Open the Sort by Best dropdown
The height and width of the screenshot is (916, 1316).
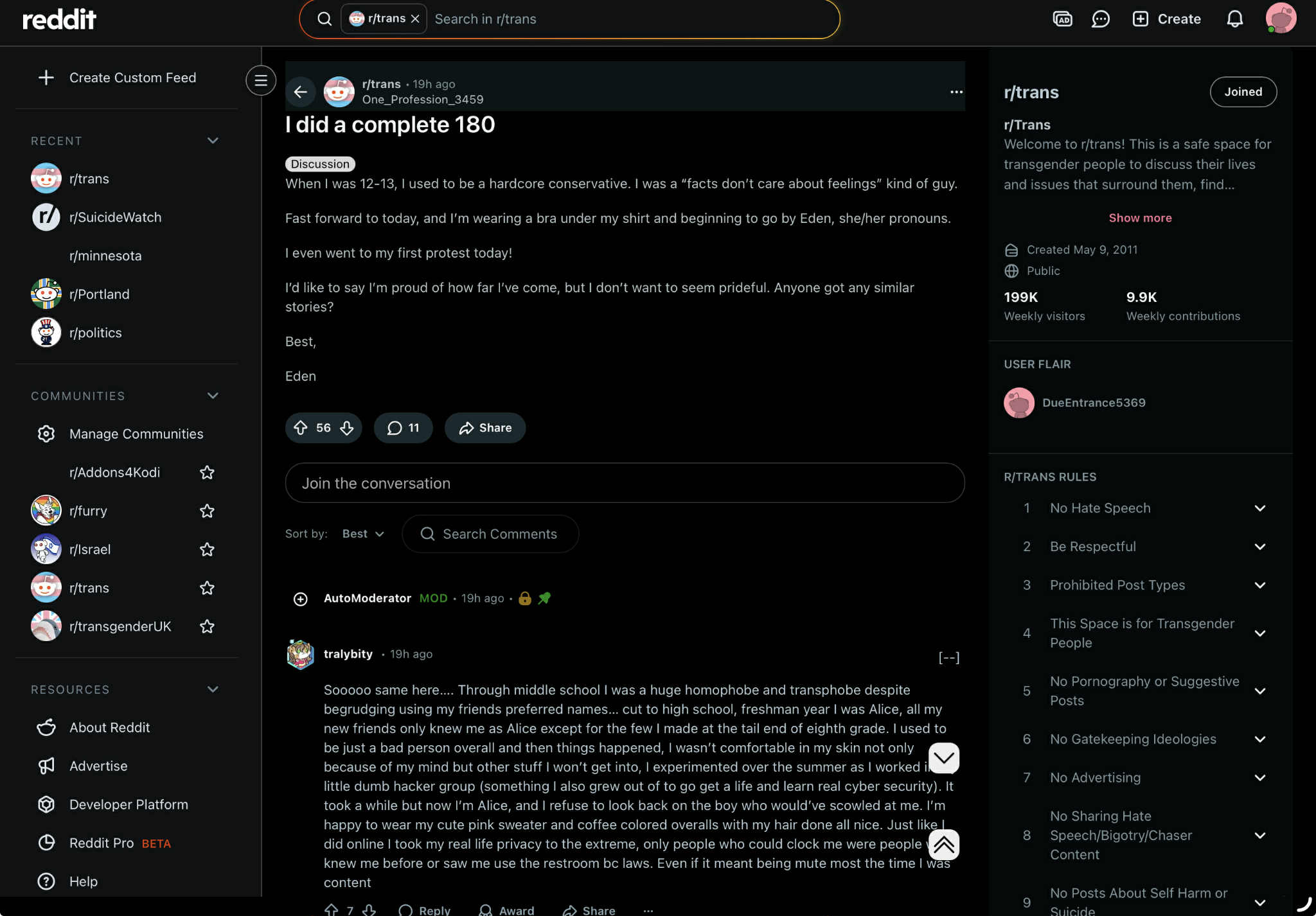(x=363, y=534)
